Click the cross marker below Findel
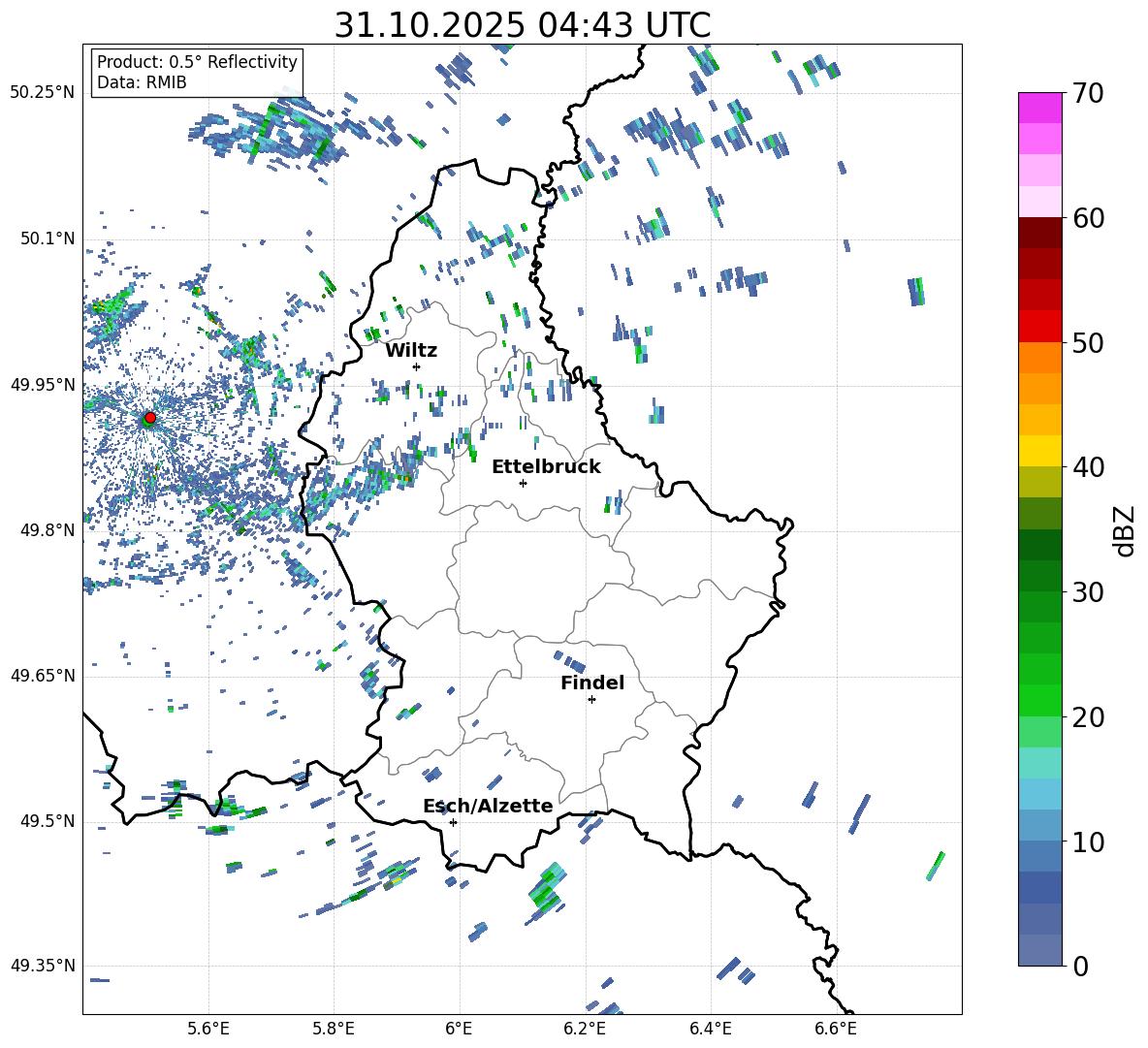1148x1048 pixels. point(591,699)
